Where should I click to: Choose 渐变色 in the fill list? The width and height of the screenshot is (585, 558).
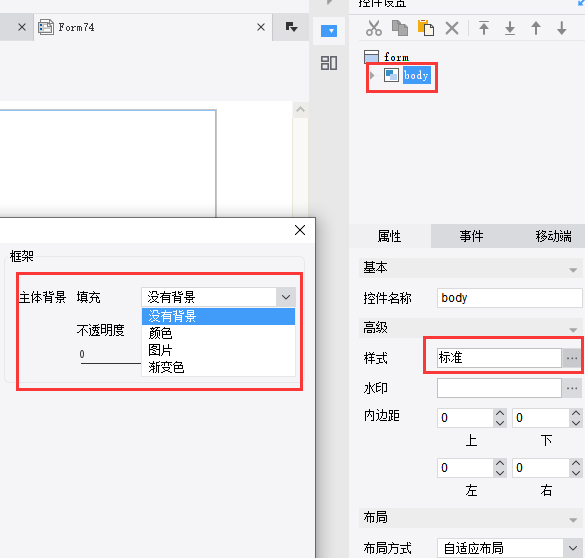tap(218, 367)
